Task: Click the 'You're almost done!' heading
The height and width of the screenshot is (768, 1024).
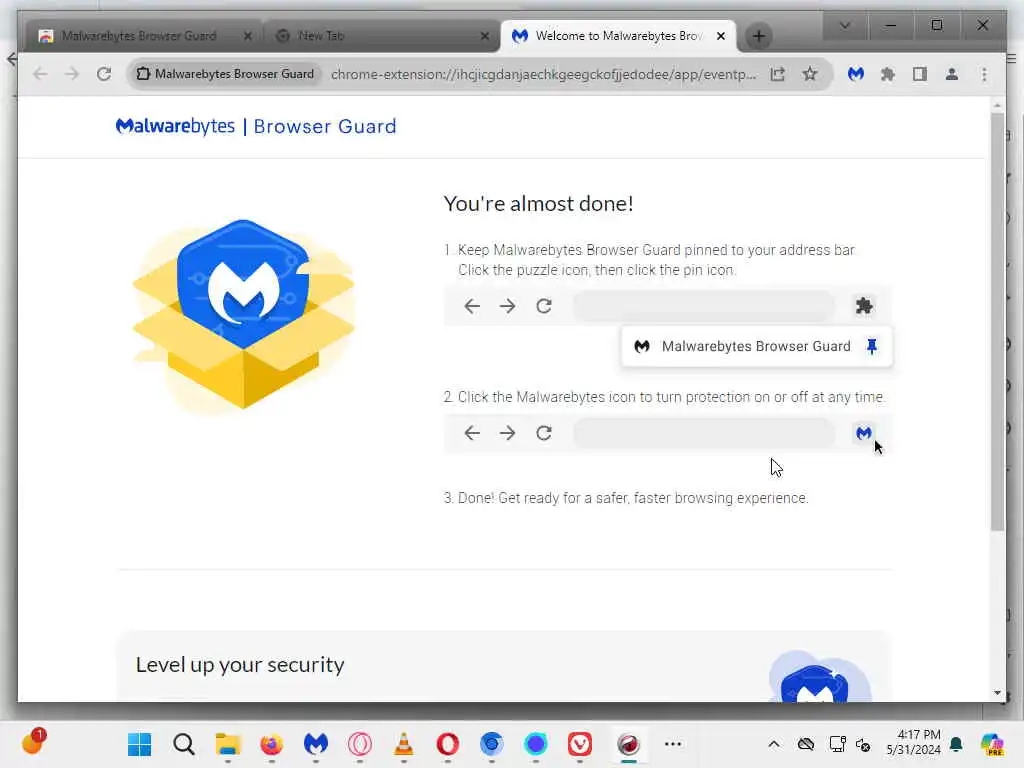Action: (x=539, y=204)
